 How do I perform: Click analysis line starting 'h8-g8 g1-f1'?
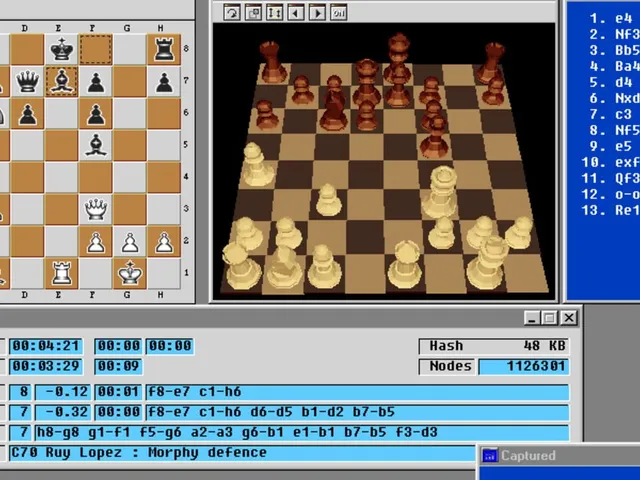coord(302,432)
